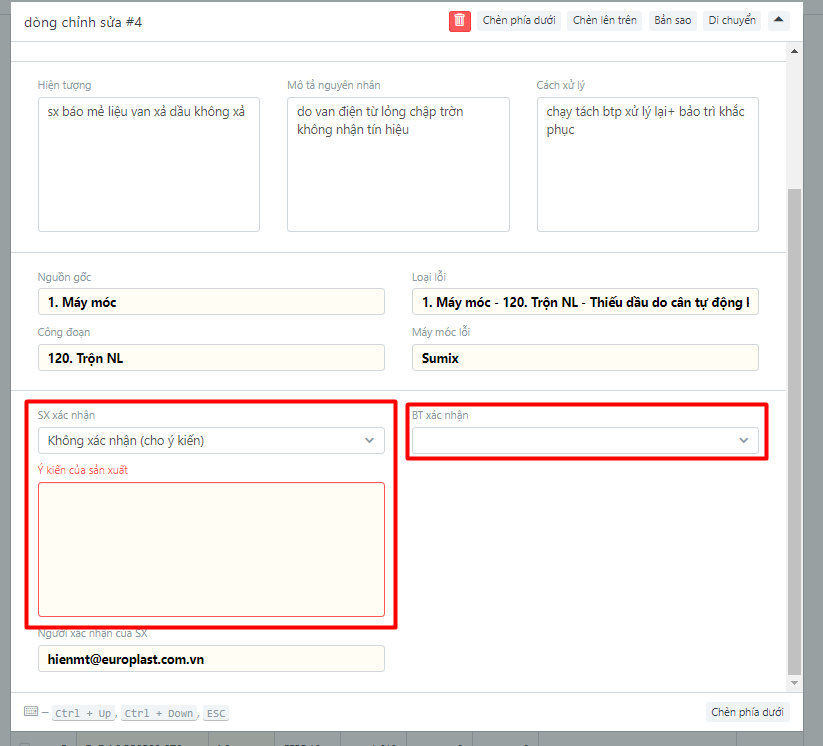Screen dimensions: 823x746
Task: Duplicate the row using Bản sao
Action: [672, 21]
